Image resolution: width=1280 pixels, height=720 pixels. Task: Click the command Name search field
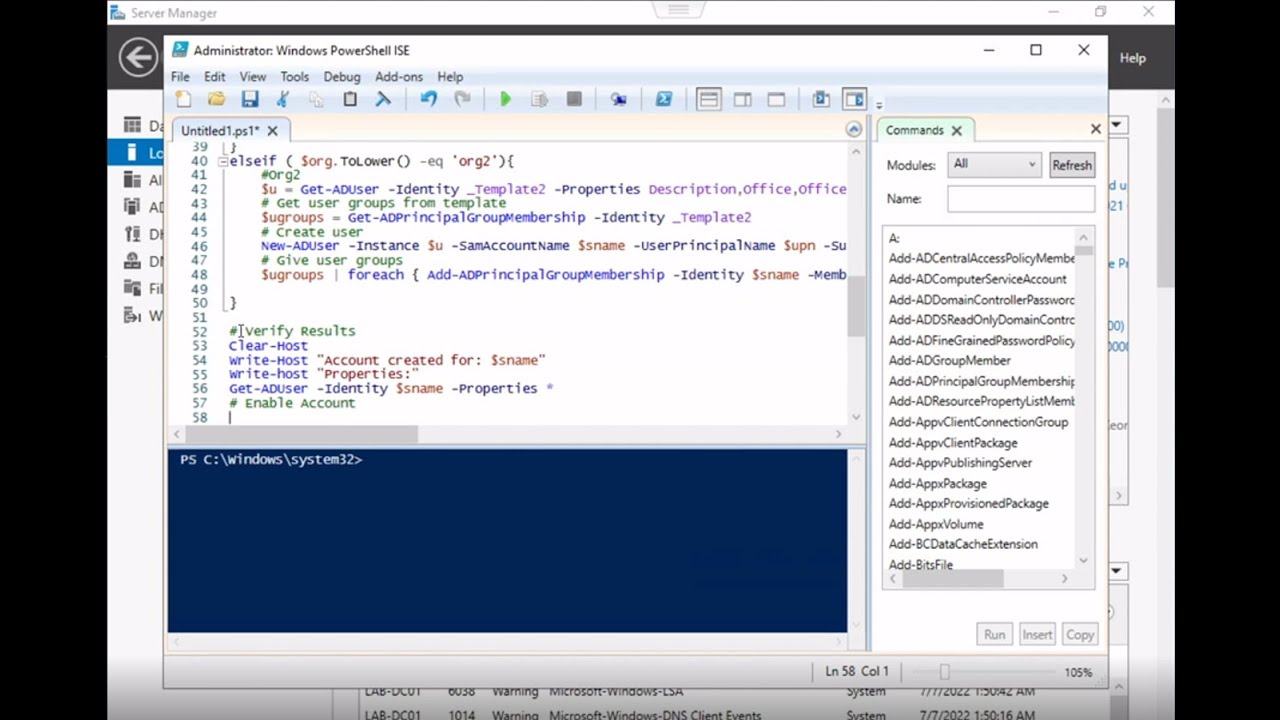point(1021,199)
